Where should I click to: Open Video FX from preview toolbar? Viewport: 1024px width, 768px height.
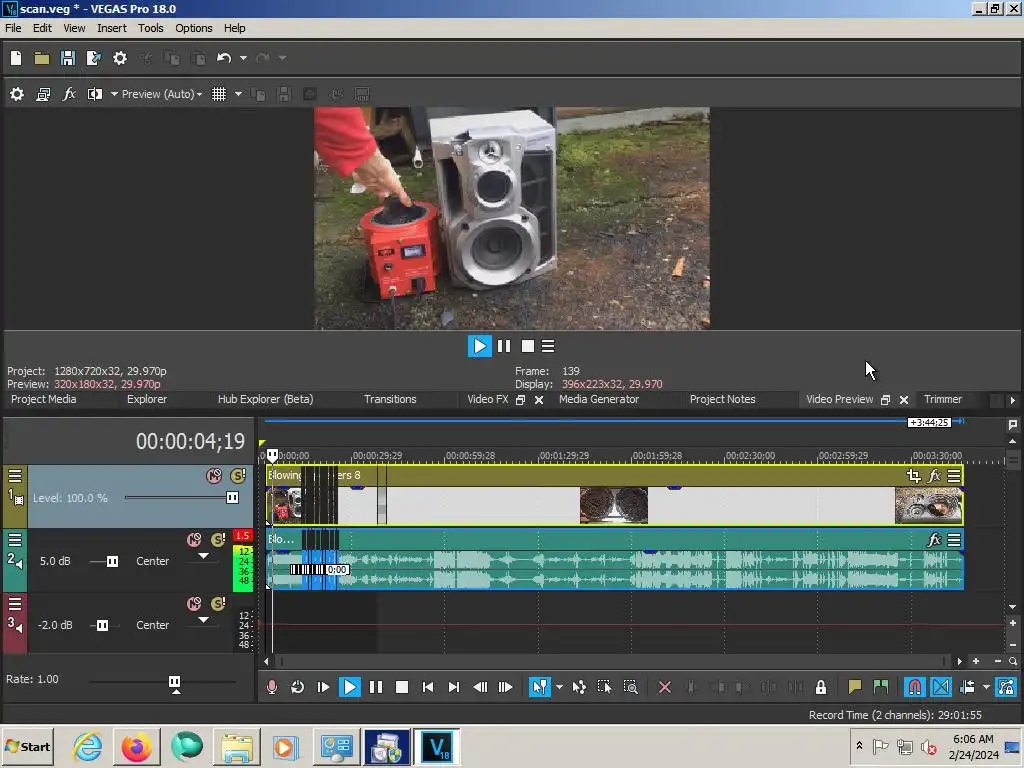(x=69, y=94)
